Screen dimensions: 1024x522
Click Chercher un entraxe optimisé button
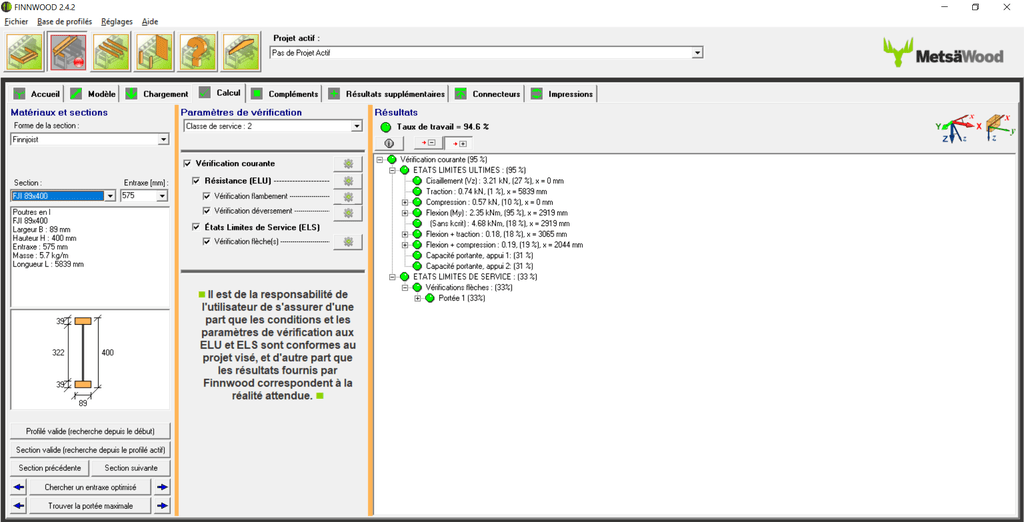point(91,487)
